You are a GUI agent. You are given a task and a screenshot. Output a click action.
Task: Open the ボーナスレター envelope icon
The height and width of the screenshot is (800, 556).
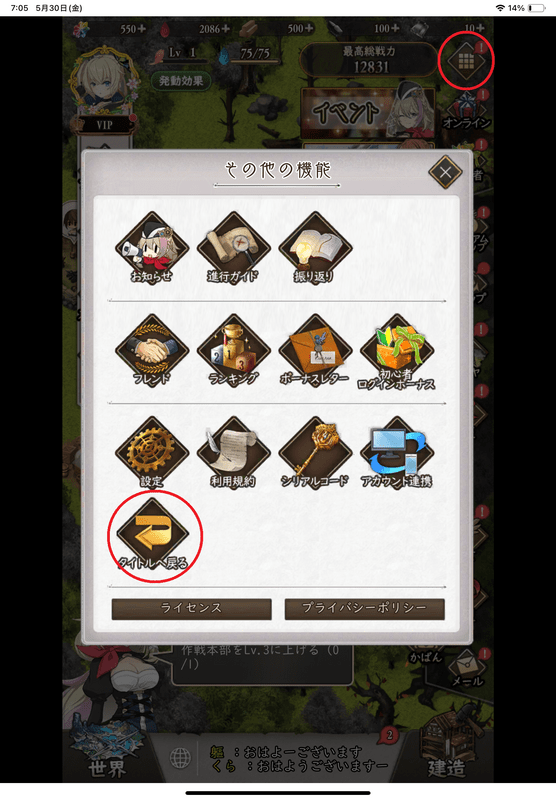315,351
